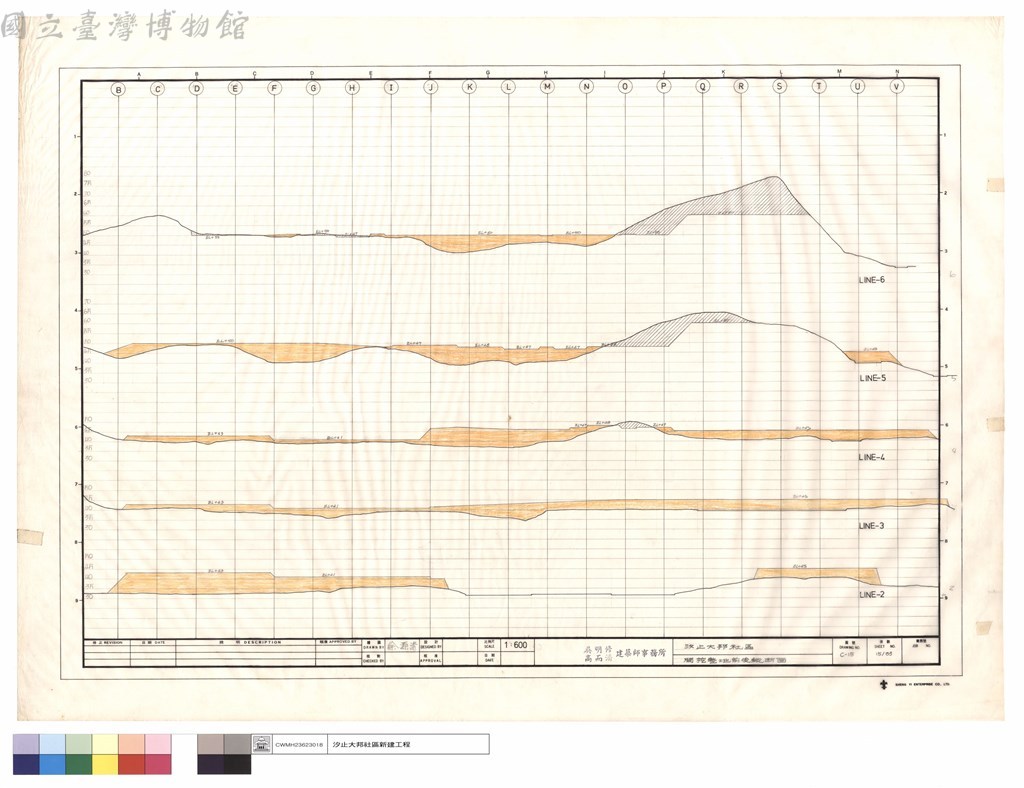Click the small emblem beside the enterprise company text
1024x788 pixels.
(884, 684)
